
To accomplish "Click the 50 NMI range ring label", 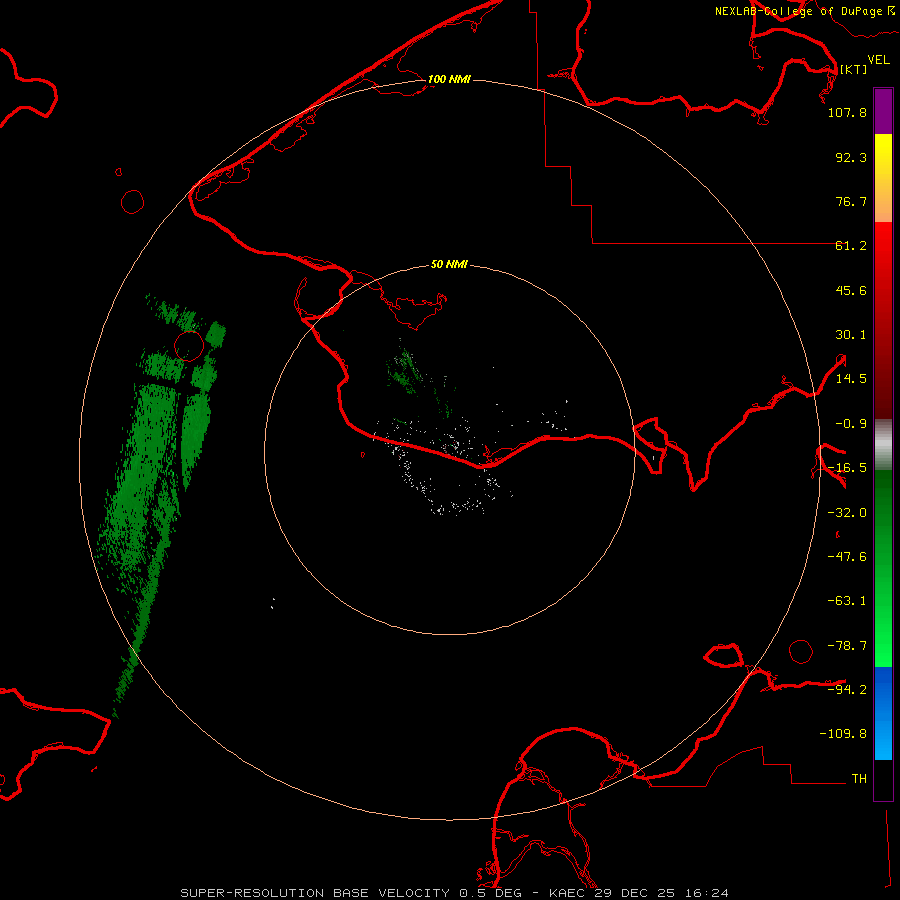I will (x=449, y=265).
